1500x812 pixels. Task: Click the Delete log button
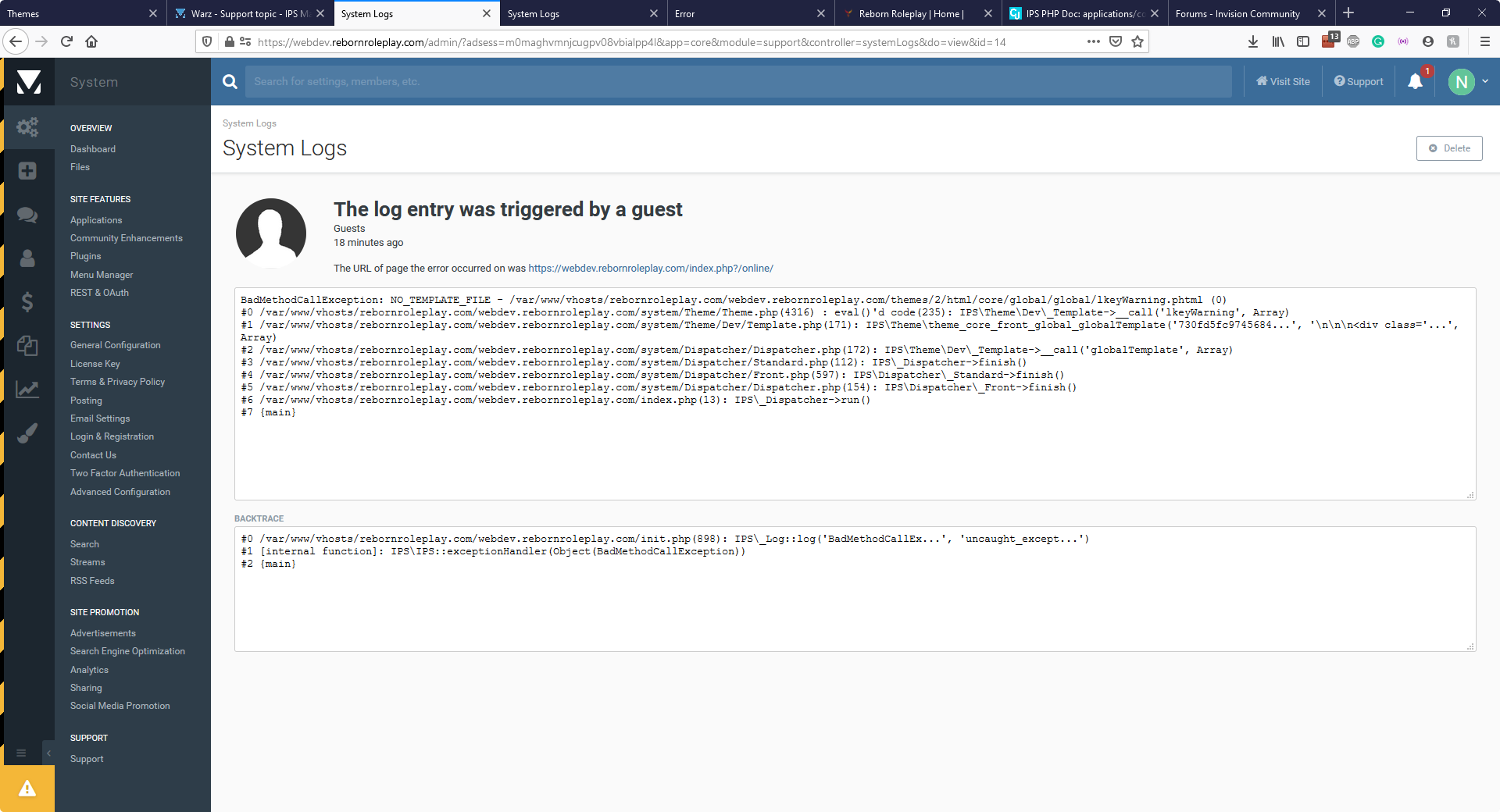click(1449, 148)
